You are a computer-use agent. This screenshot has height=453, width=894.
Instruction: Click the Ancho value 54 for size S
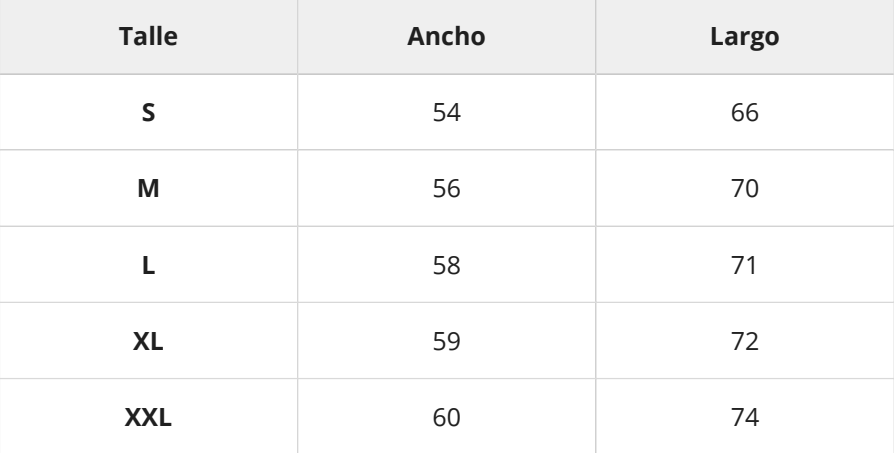pyautogui.click(x=446, y=112)
